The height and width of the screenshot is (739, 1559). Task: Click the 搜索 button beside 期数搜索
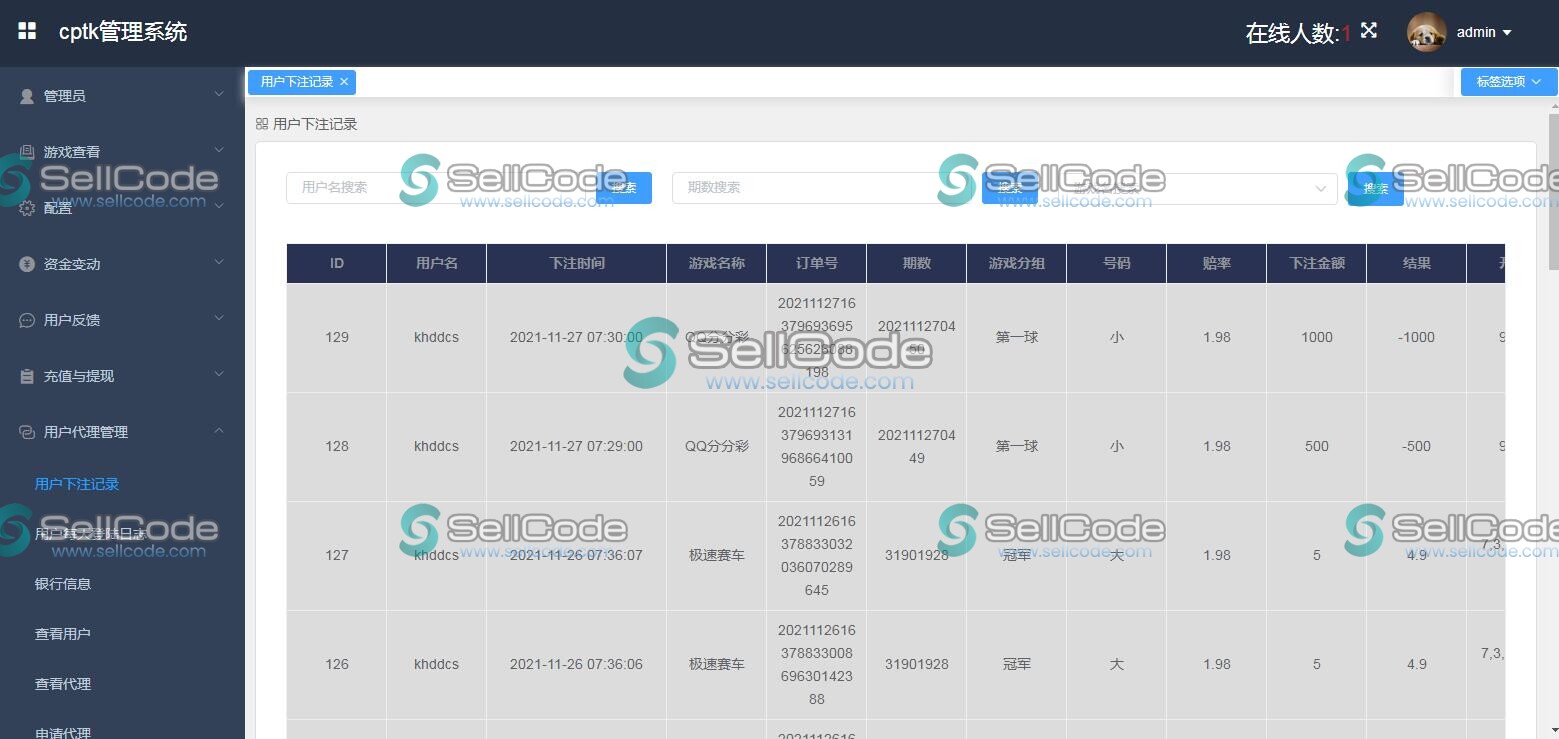[1010, 187]
